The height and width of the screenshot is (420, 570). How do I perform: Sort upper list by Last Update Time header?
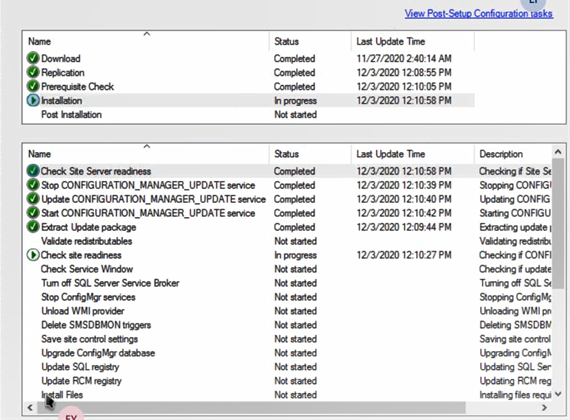(413, 41)
